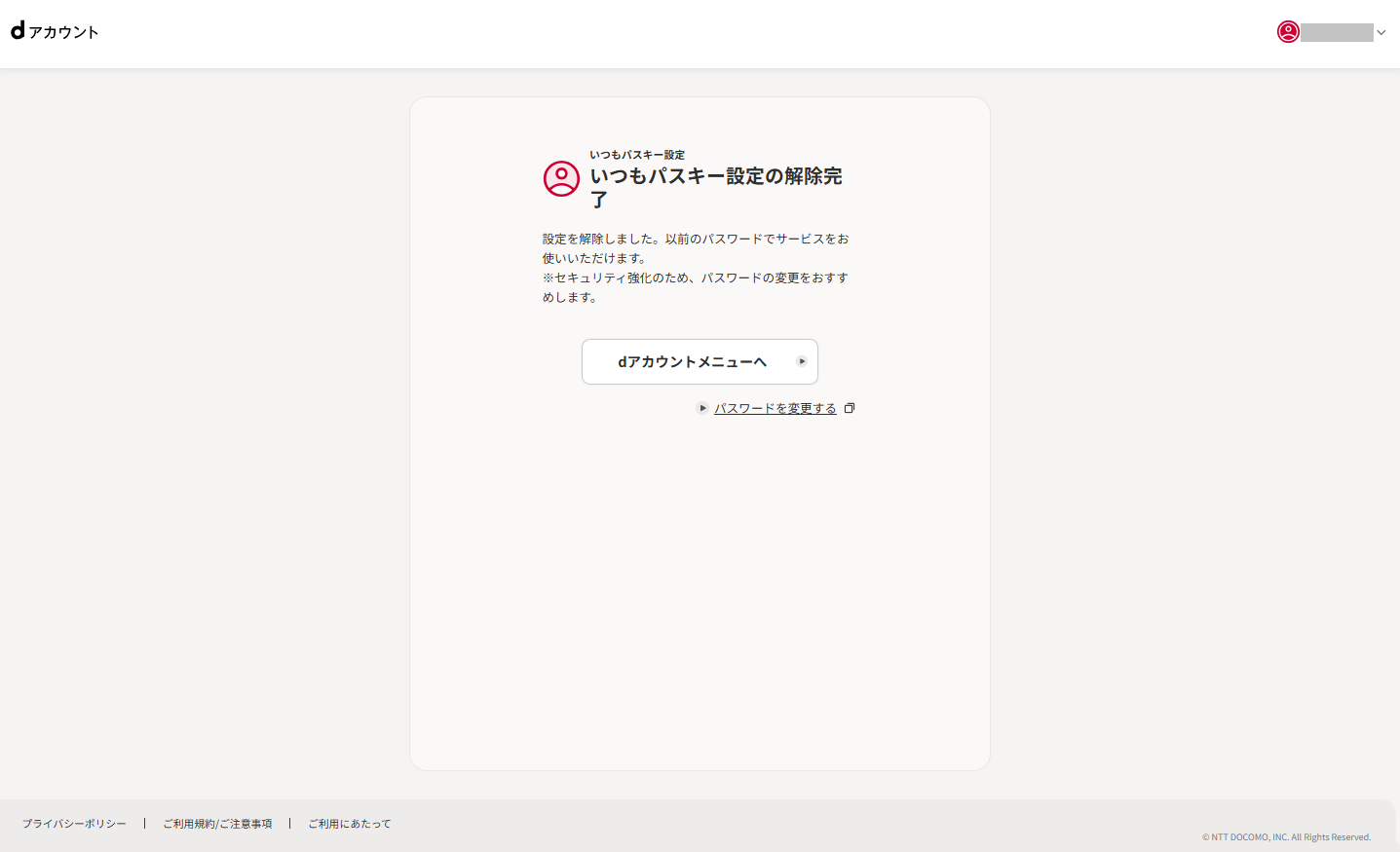Click the パスワードを変更する link
The width and height of the screenshot is (1400, 852).
tap(776, 408)
